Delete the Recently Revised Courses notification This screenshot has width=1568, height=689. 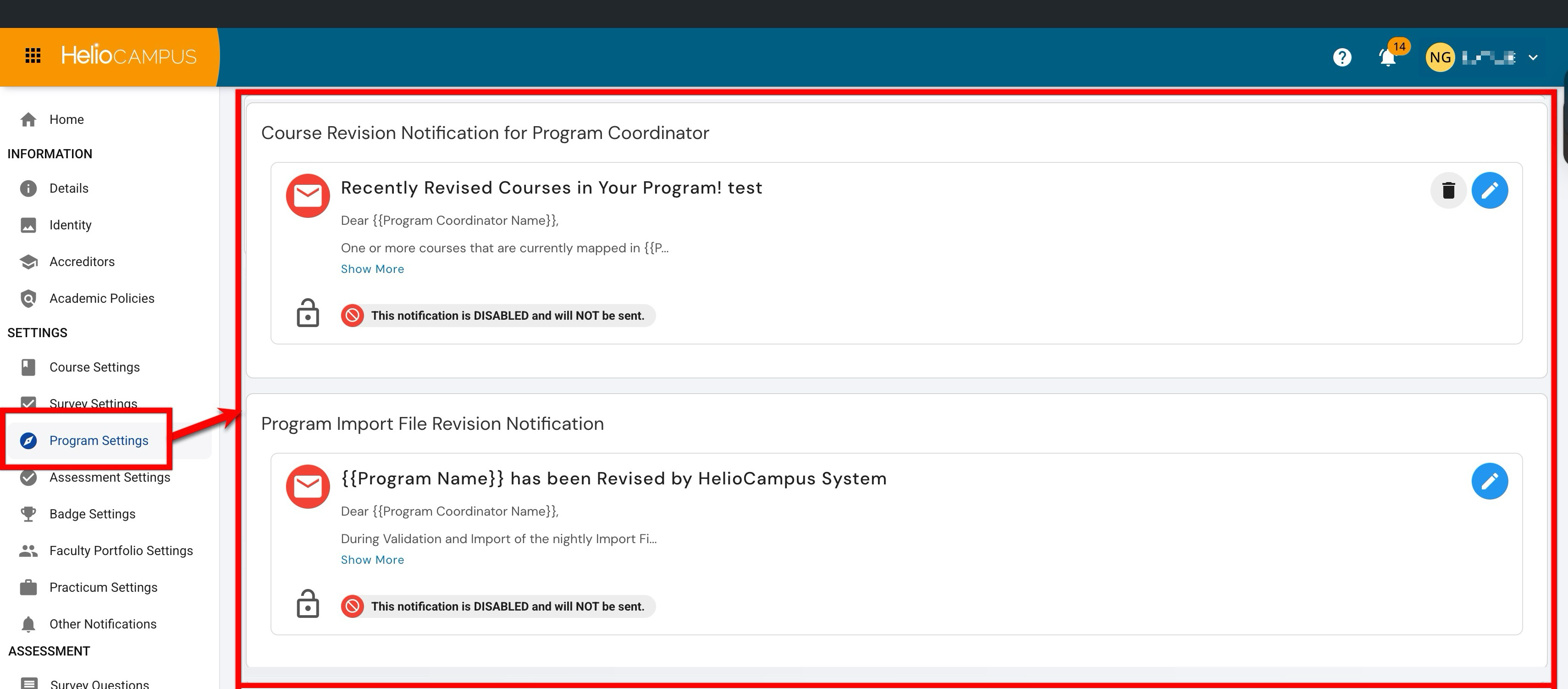tap(1448, 191)
